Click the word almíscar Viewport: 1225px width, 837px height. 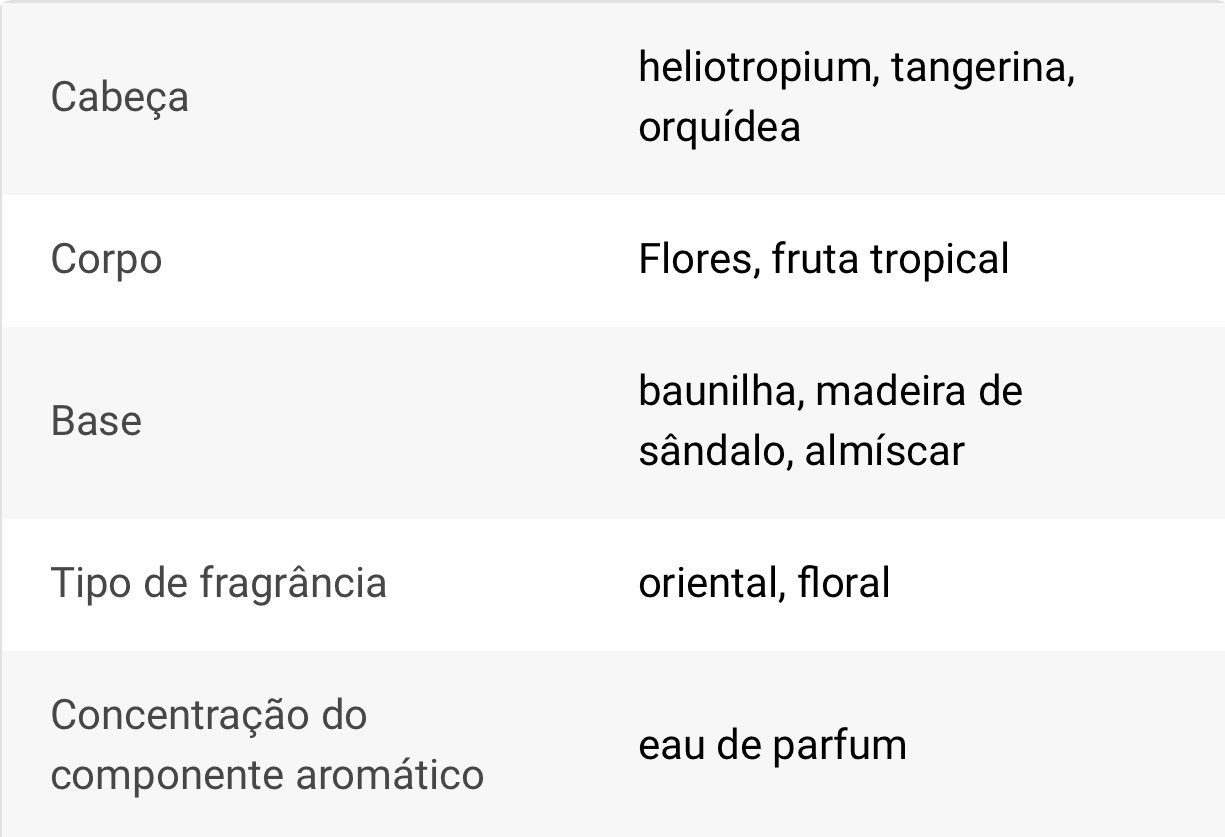(884, 451)
